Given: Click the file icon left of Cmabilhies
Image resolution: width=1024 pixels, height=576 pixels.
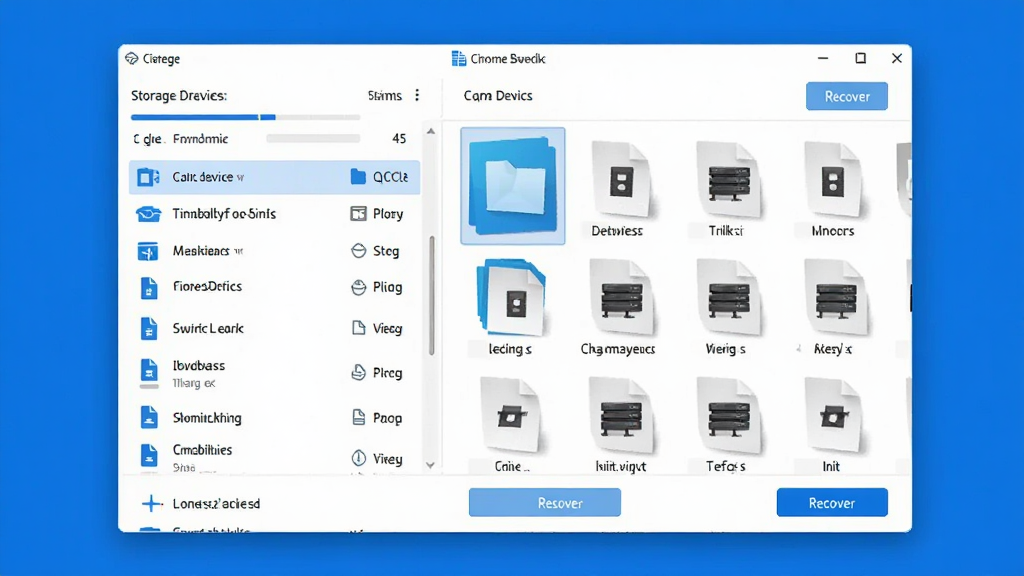Looking at the screenshot, I should coord(149,455).
